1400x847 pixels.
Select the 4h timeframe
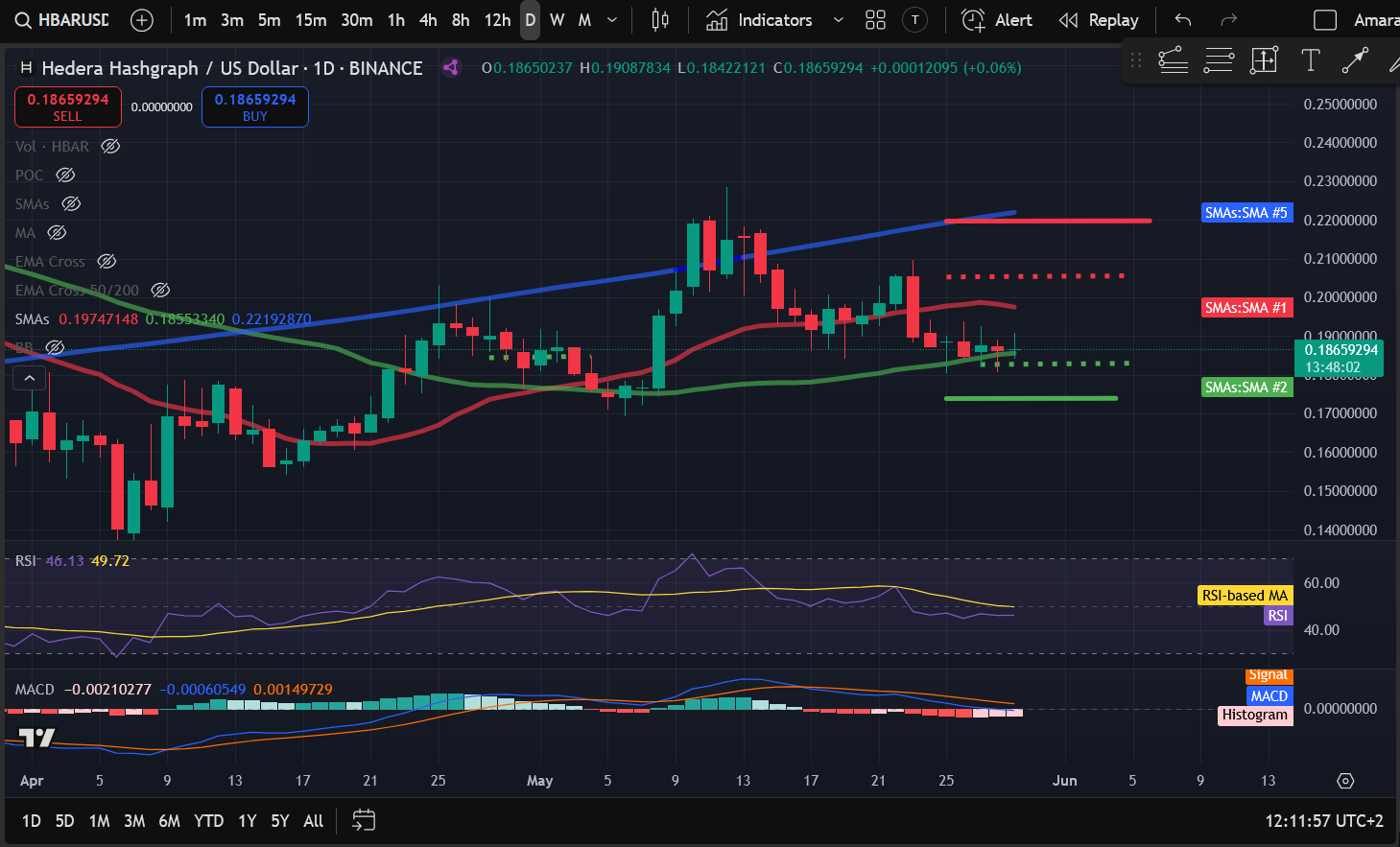(428, 20)
